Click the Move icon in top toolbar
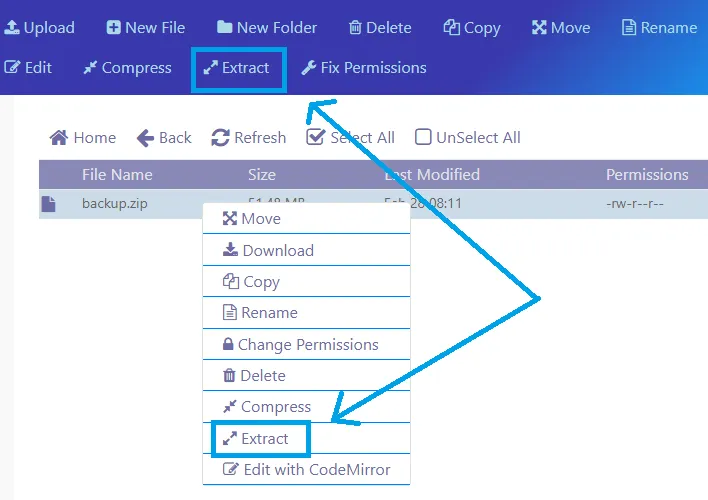708x500 pixels. 539,28
